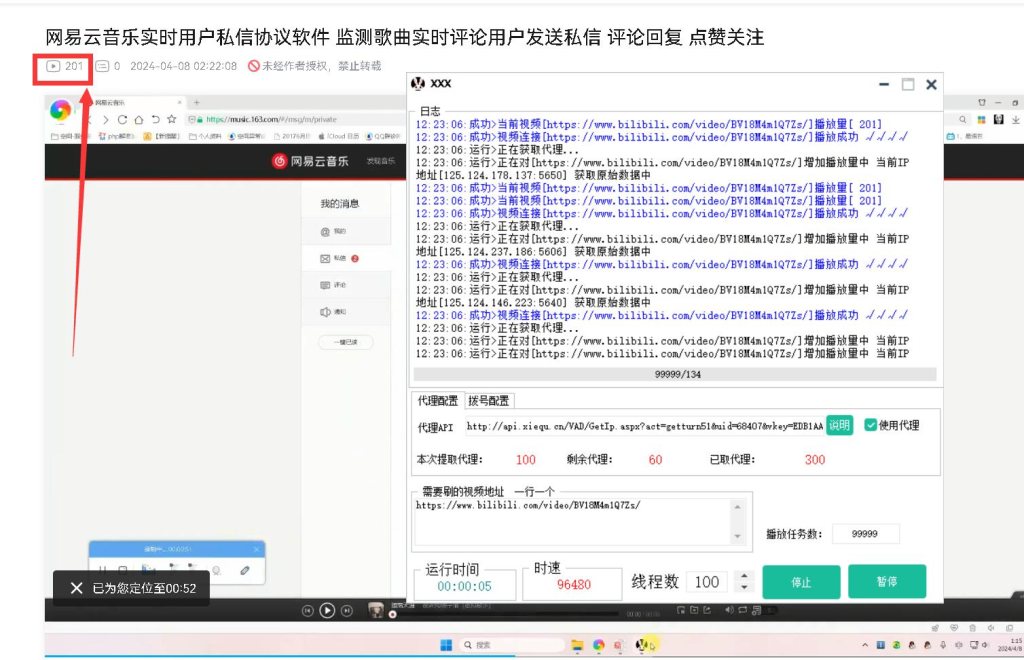Viewport: 1024px width, 660px height.
Task: Click the colorful grid extensions icon
Action: coord(981,119)
